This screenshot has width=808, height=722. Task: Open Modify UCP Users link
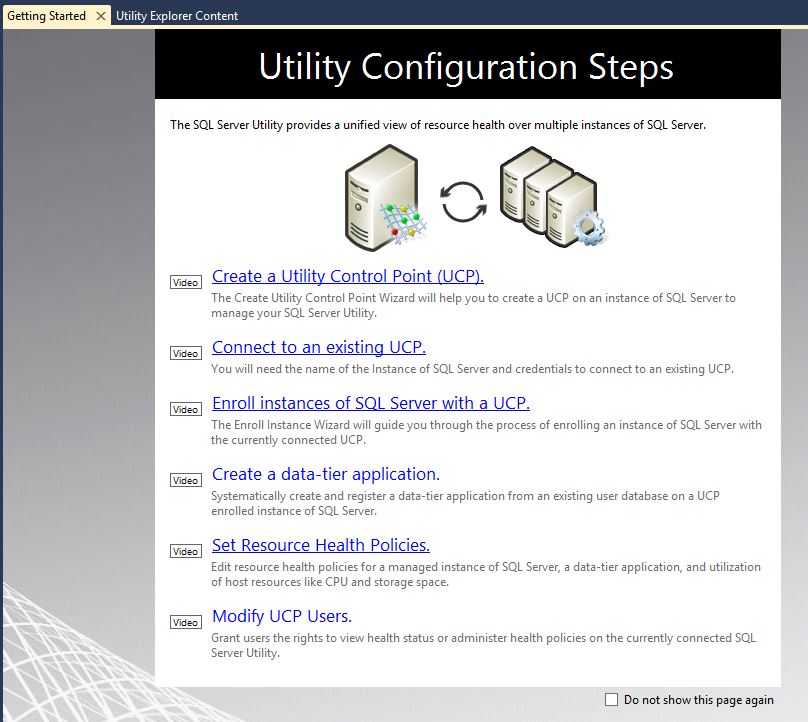(x=282, y=616)
